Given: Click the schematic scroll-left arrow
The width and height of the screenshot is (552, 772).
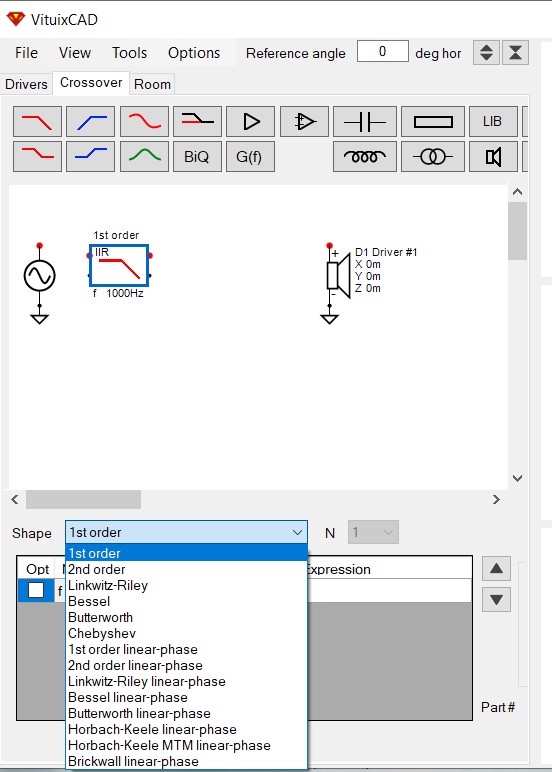Looking at the screenshot, I should 15,500.
